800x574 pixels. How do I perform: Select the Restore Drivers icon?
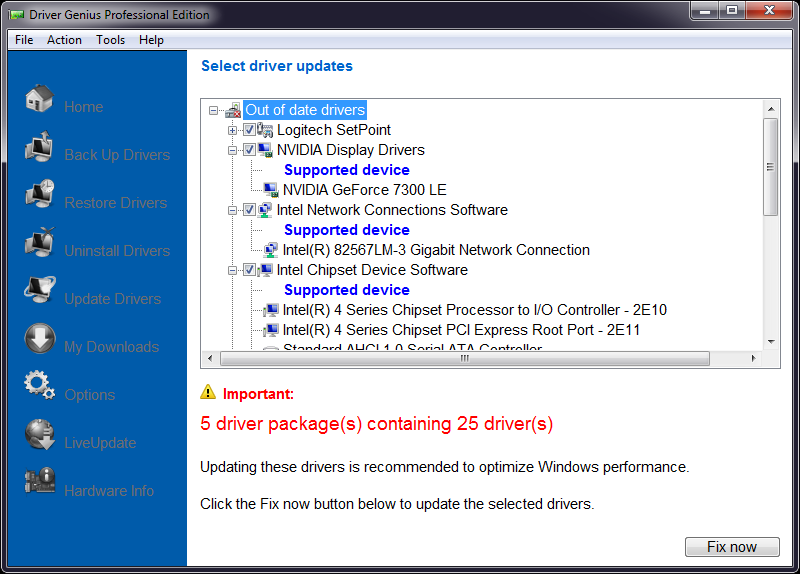(39, 196)
